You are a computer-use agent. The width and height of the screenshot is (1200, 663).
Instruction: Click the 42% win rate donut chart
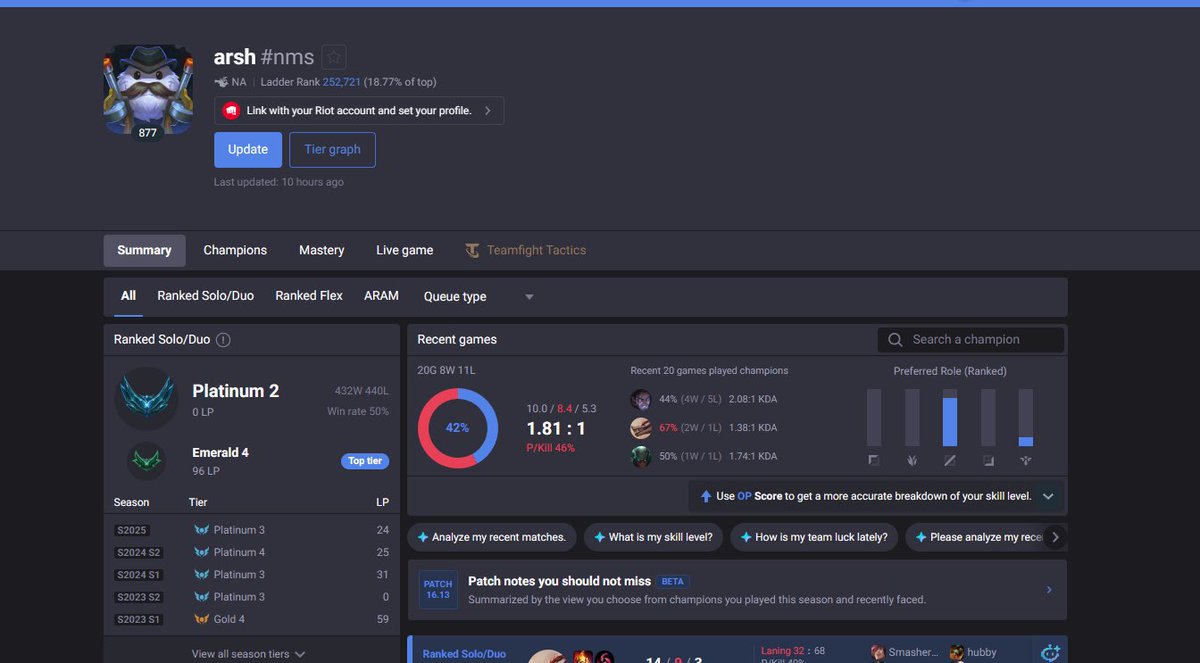click(x=457, y=428)
